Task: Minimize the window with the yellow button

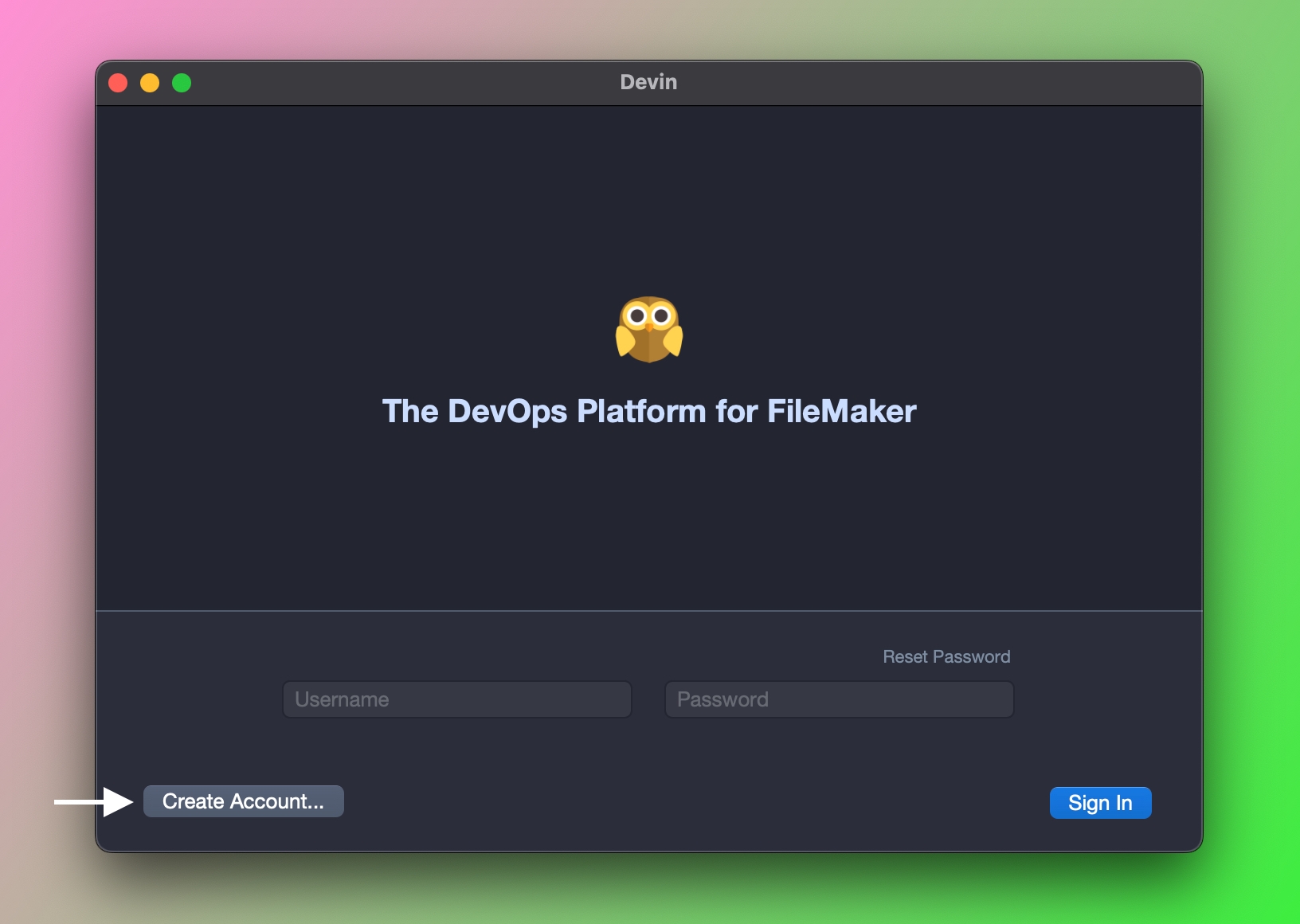Action: (150, 83)
